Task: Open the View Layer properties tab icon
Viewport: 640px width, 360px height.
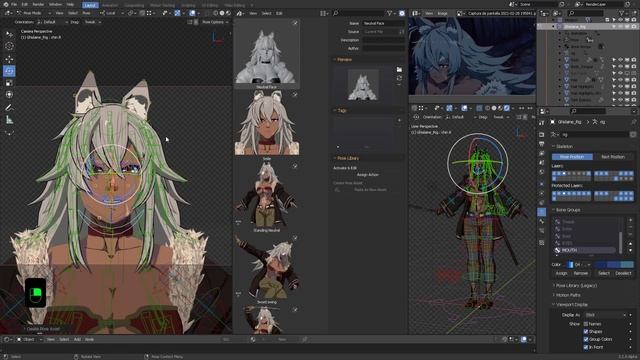Action: click(x=542, y=153)
